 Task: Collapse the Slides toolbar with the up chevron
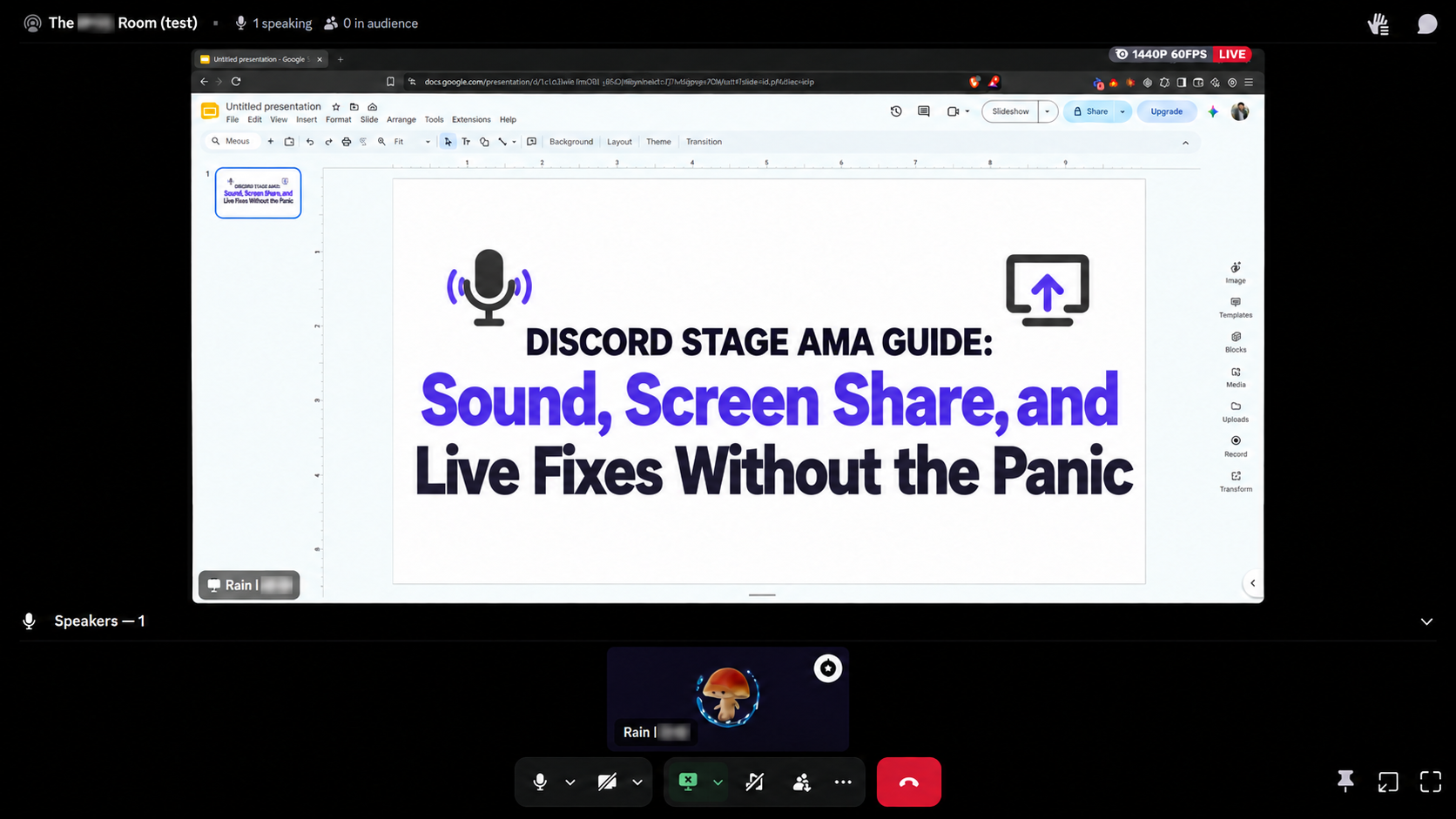(1185, 143)
